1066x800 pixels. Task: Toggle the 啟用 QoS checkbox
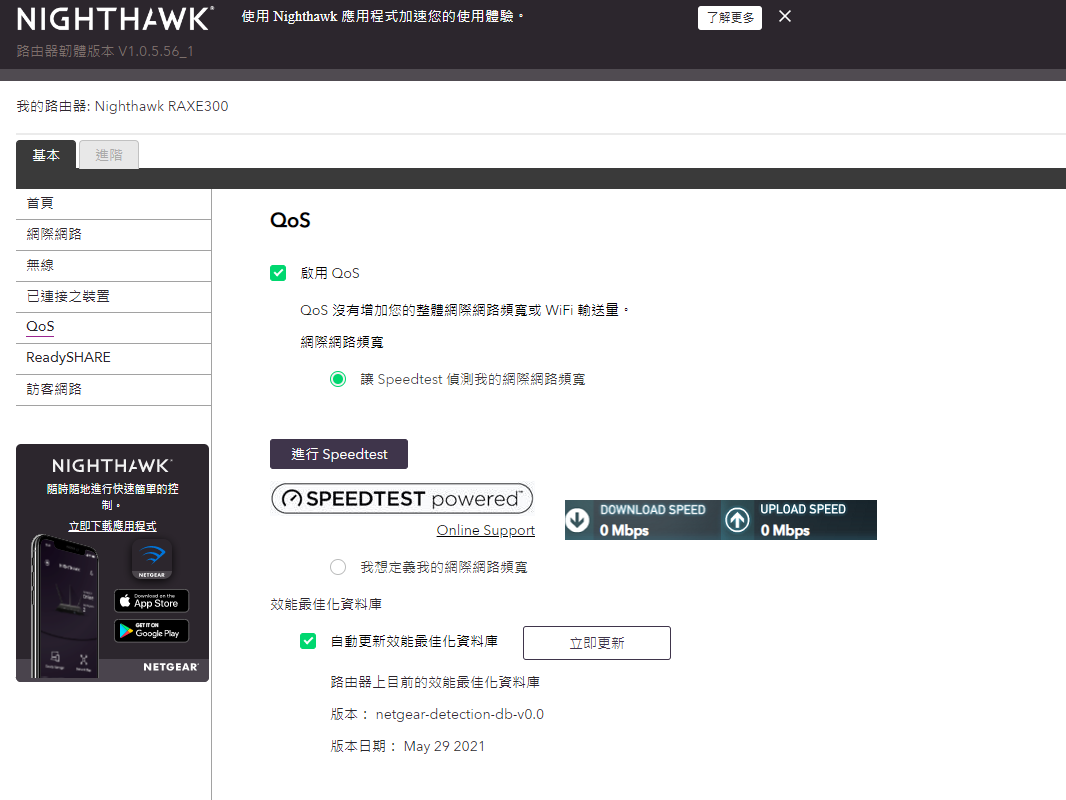pos(278,273)
